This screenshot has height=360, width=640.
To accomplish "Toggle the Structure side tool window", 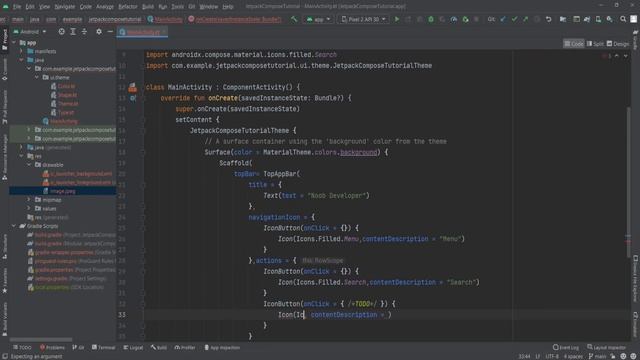I will [x=4, y=247].
